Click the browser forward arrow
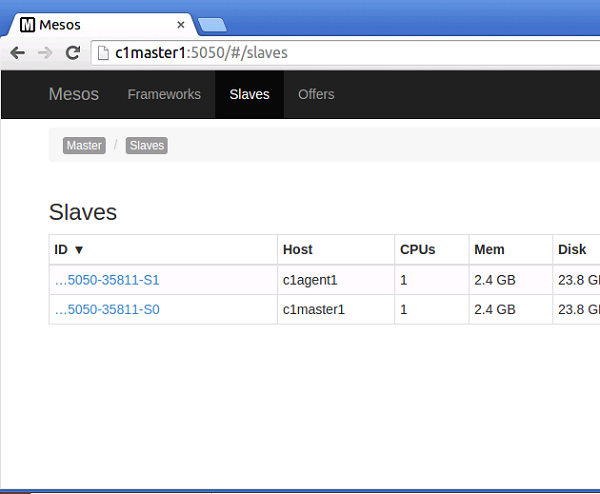600x494 pixels. (x=46, y=53)
